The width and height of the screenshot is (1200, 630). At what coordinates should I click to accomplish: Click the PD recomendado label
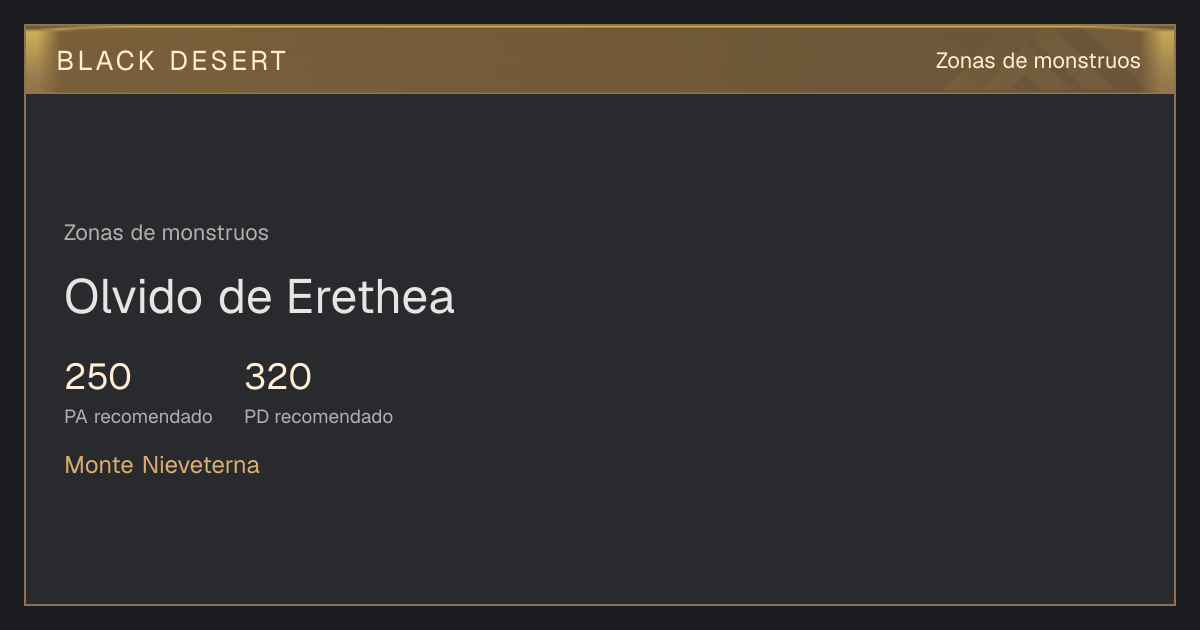[318, 417]
